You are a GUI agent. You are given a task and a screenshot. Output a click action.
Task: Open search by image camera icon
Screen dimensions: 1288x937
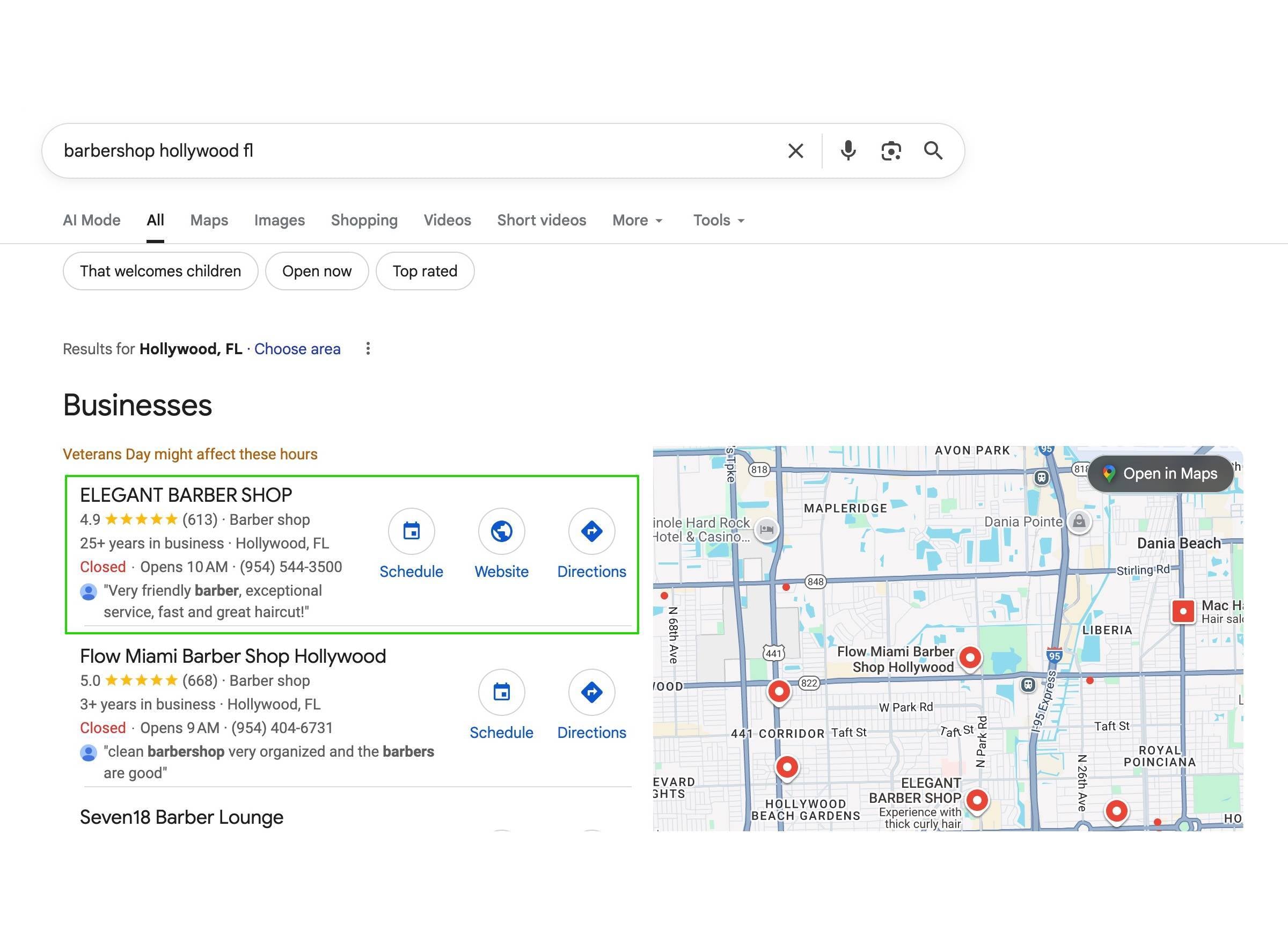891,151
